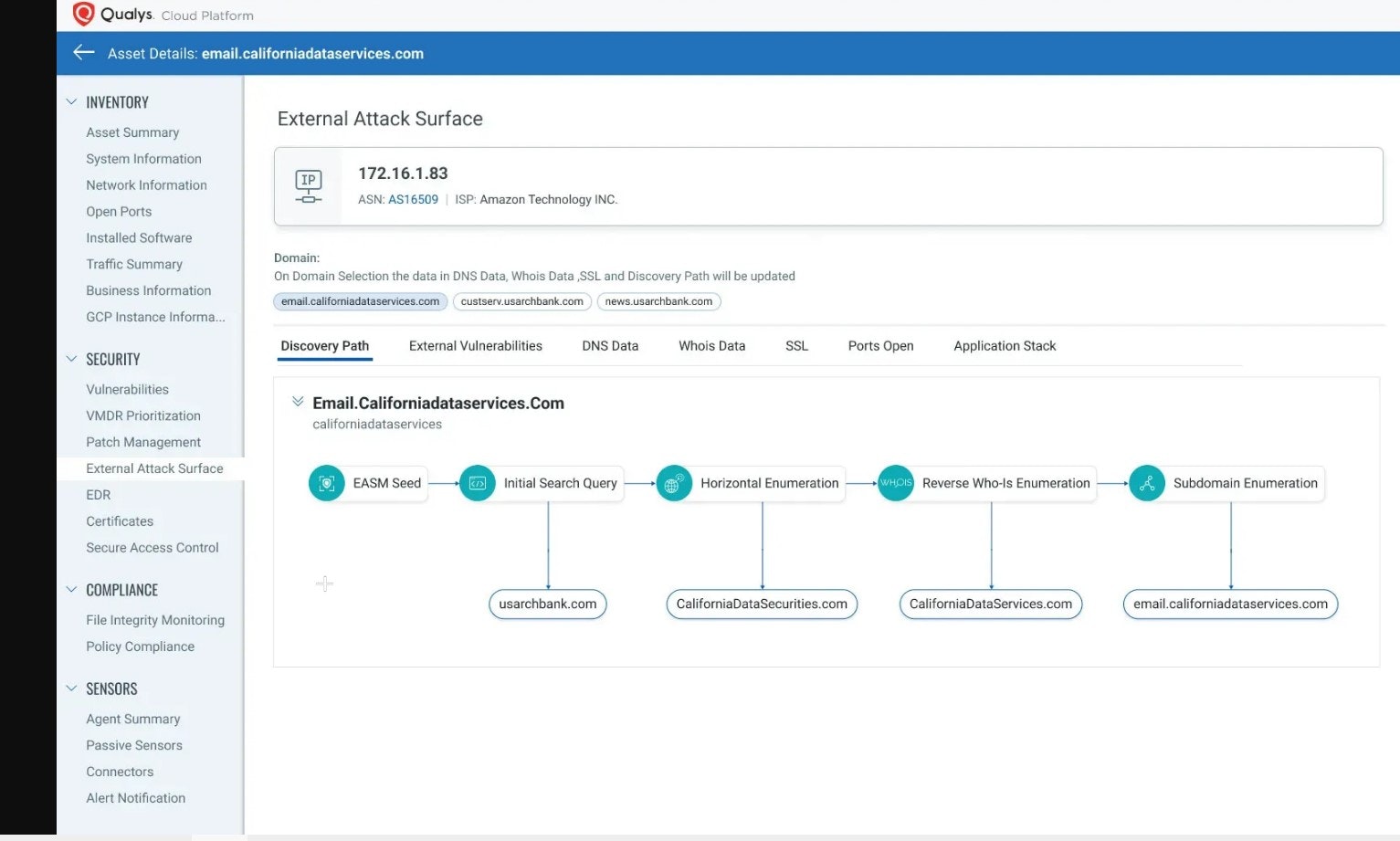Select External Attack Surface in sidebar
The image size is (1400, 841).
154,468
